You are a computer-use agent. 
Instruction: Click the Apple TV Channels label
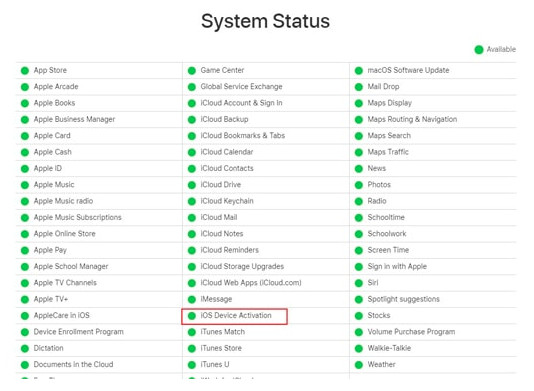click(x=65, y=283)
